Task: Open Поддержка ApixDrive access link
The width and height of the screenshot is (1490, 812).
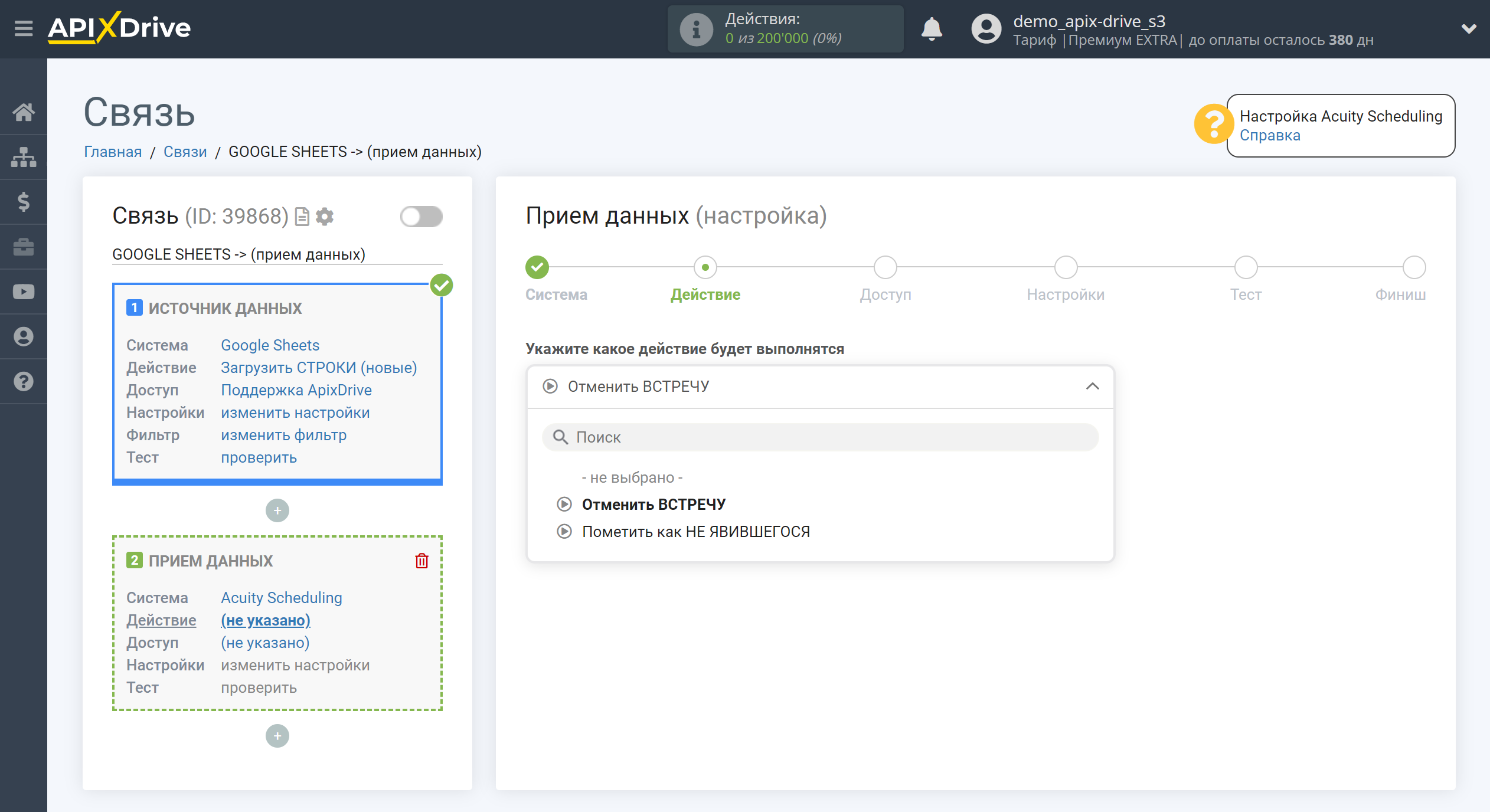Action: pos(296,390)
